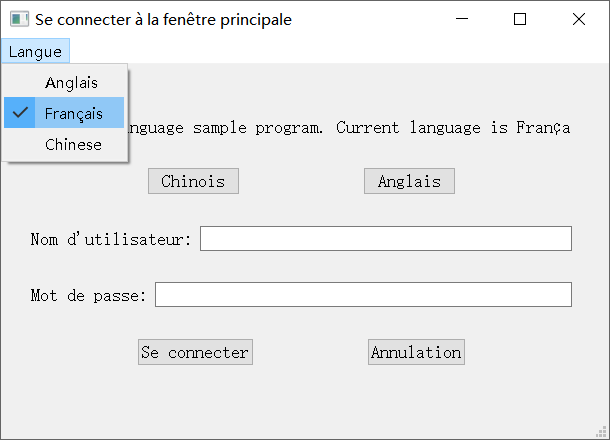The image size is (610, 440).
Task: Select Anglais from the Langue menu
Action: [72, 83]
